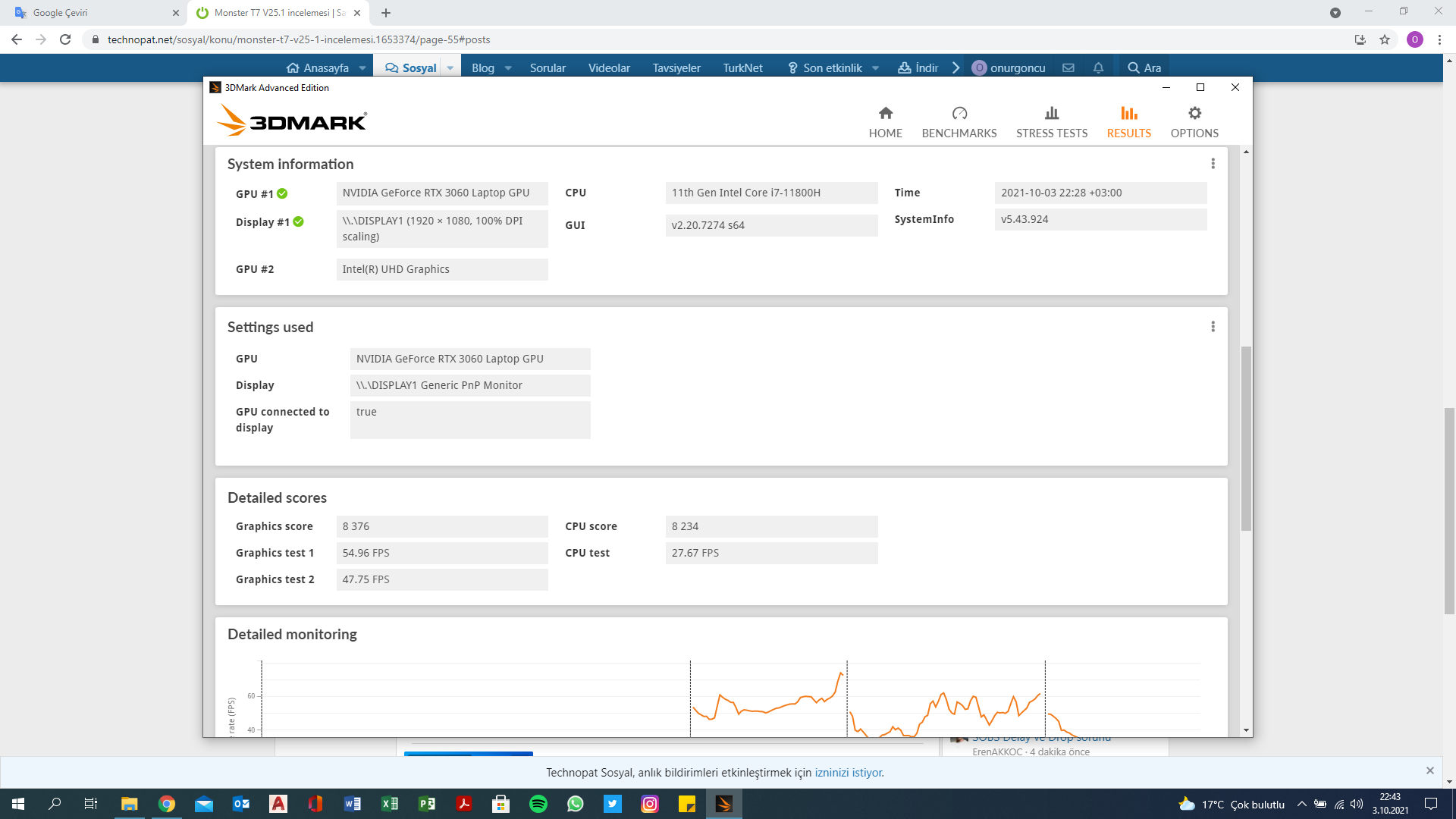Open the Sorular menu item
The width and height of the screenshot is (1456, 819).
[547, 67]
